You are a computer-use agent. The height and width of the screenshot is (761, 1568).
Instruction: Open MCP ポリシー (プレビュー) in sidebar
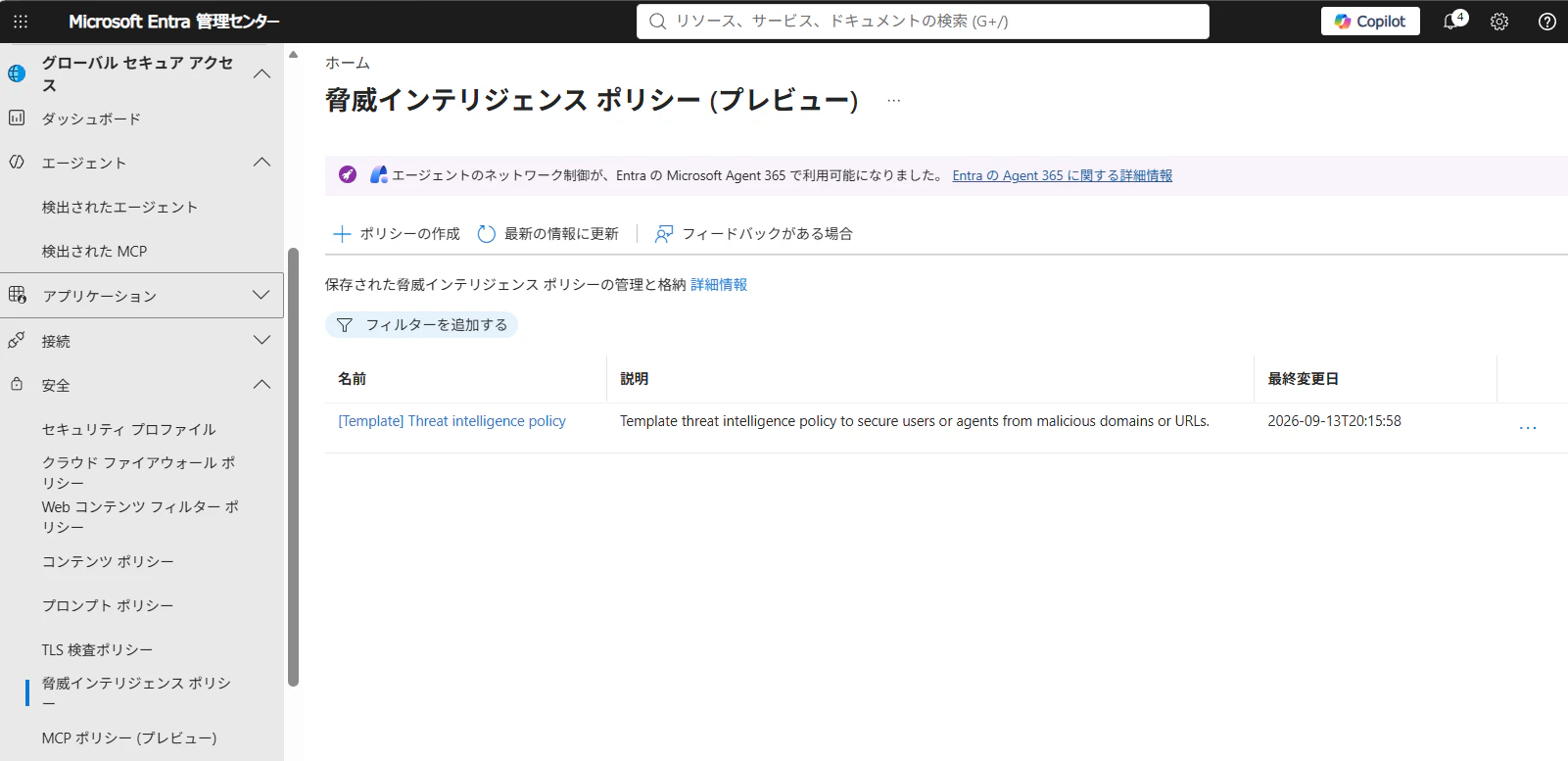(x=129, y=737)
